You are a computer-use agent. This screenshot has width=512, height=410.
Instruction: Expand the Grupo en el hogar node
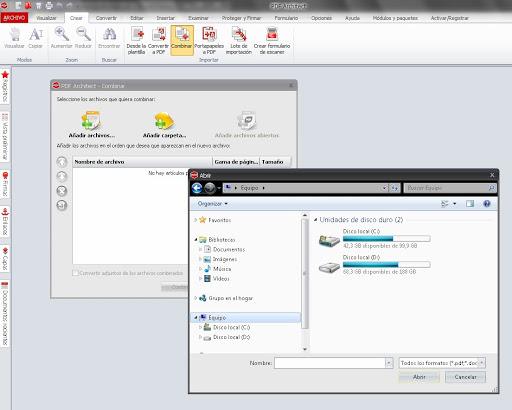click(196, 298)
